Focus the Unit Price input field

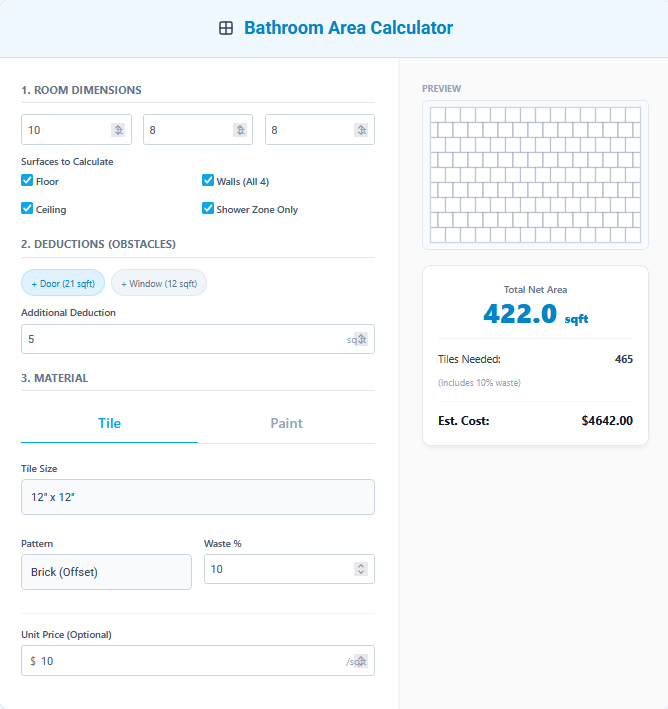[198, 661]
